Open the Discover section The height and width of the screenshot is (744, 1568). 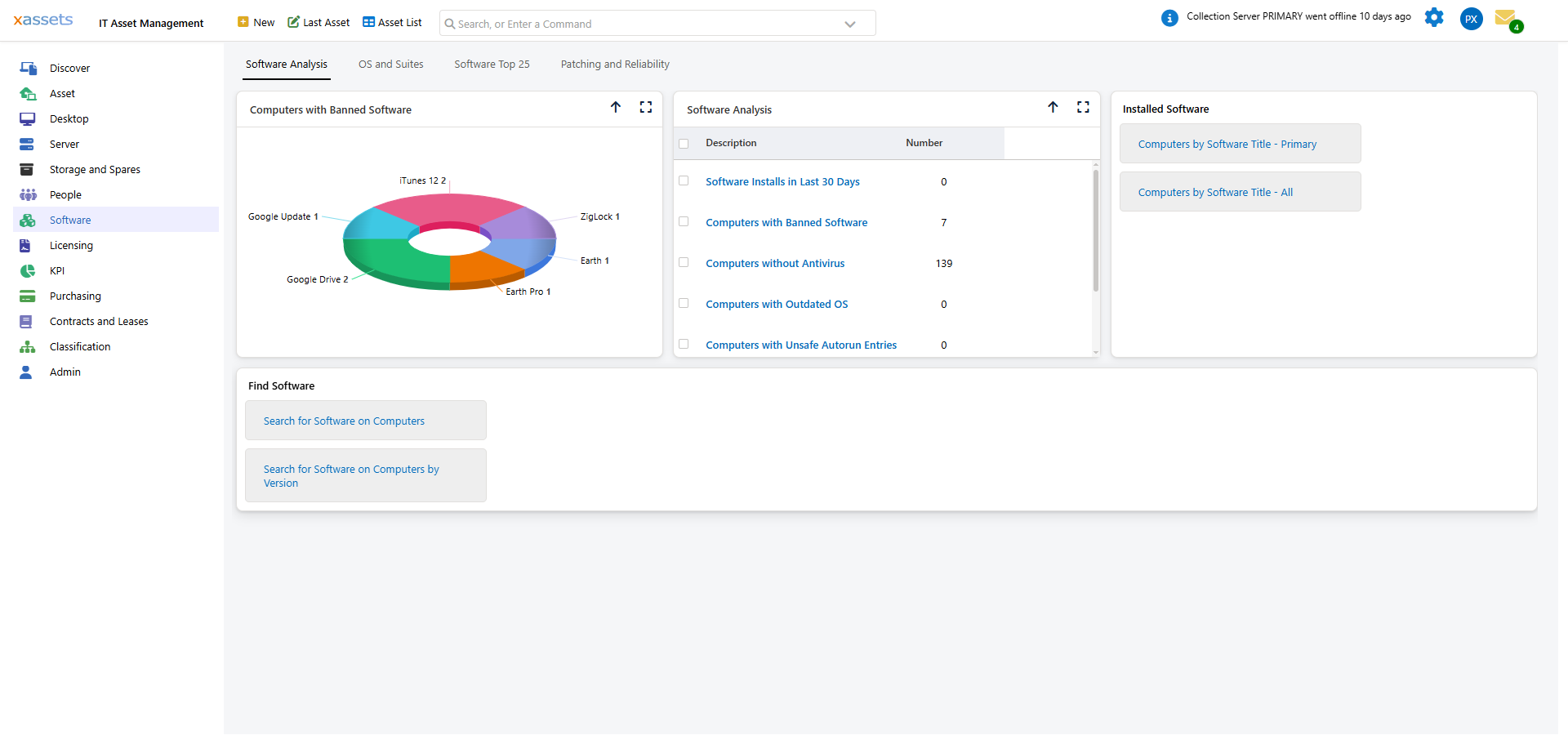coord(70,68)
